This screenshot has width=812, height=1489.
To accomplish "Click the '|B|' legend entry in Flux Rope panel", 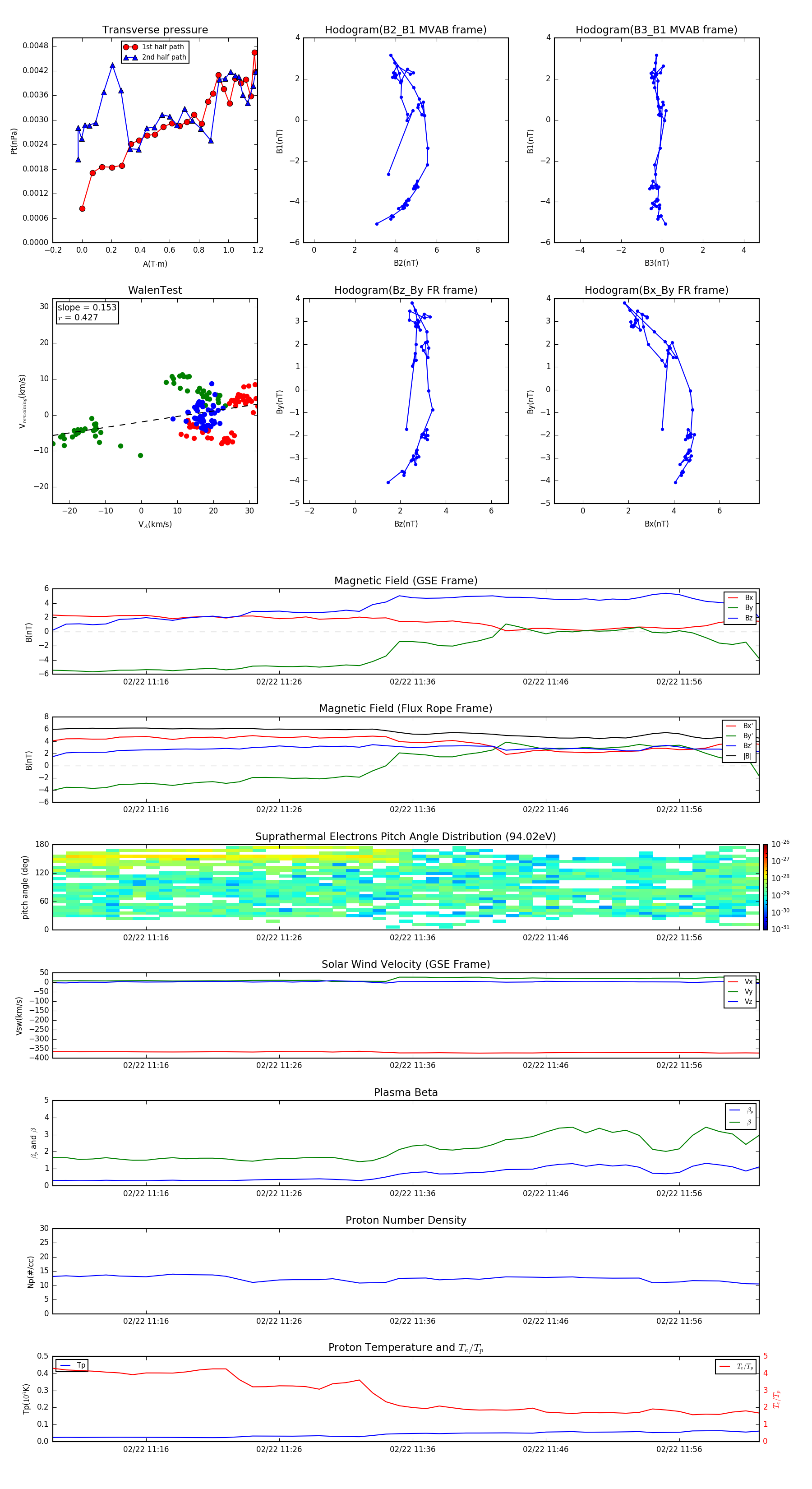I will (739, 757).
